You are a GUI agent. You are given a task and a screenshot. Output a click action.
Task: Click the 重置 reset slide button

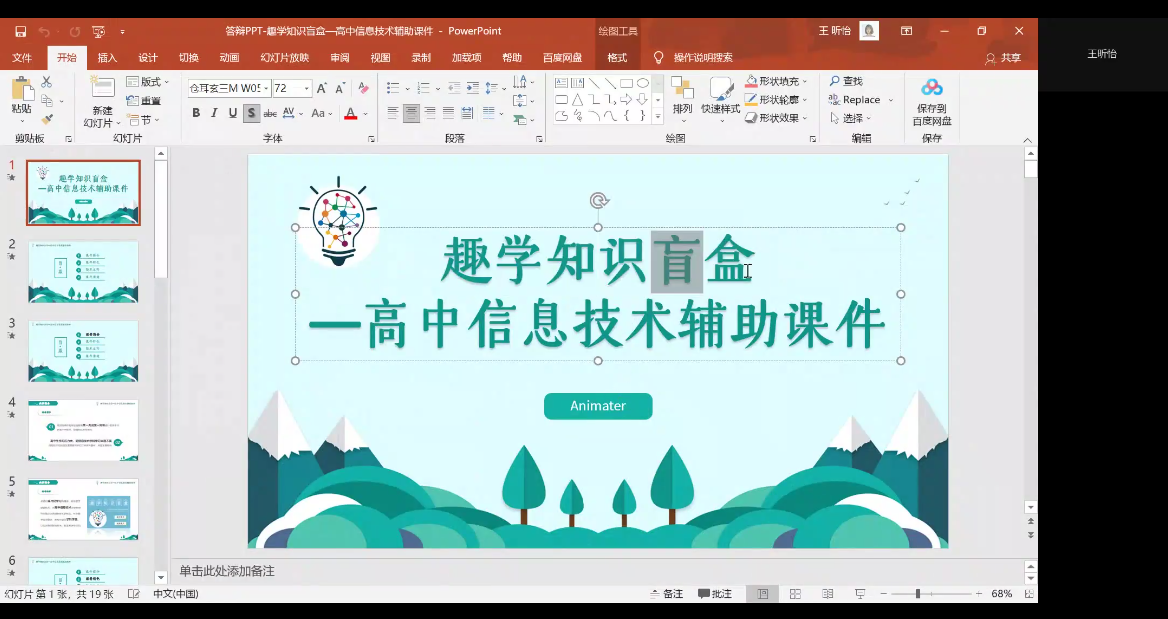pos(143,101)
